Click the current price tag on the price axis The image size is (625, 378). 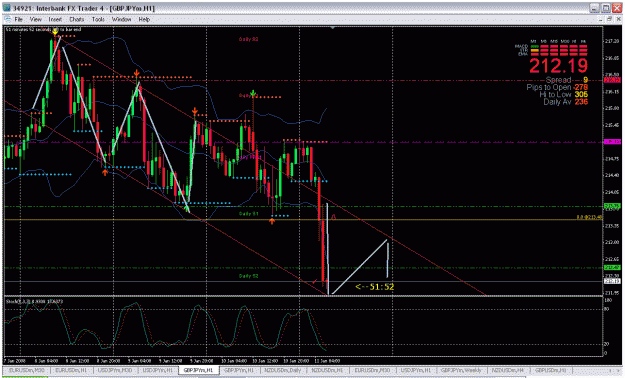tap(612, 281)
